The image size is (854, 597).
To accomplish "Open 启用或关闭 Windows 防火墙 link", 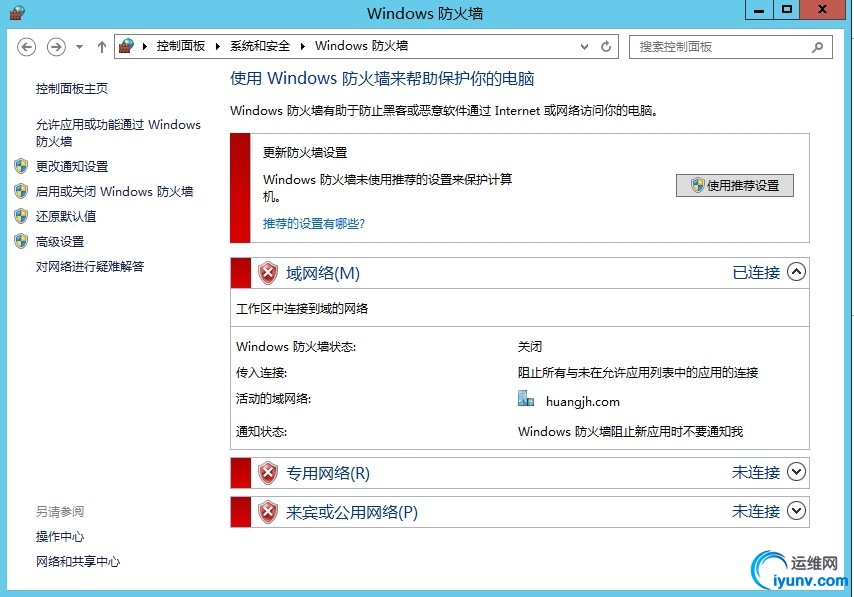I will pyautogui.click(x=114, y=192).
